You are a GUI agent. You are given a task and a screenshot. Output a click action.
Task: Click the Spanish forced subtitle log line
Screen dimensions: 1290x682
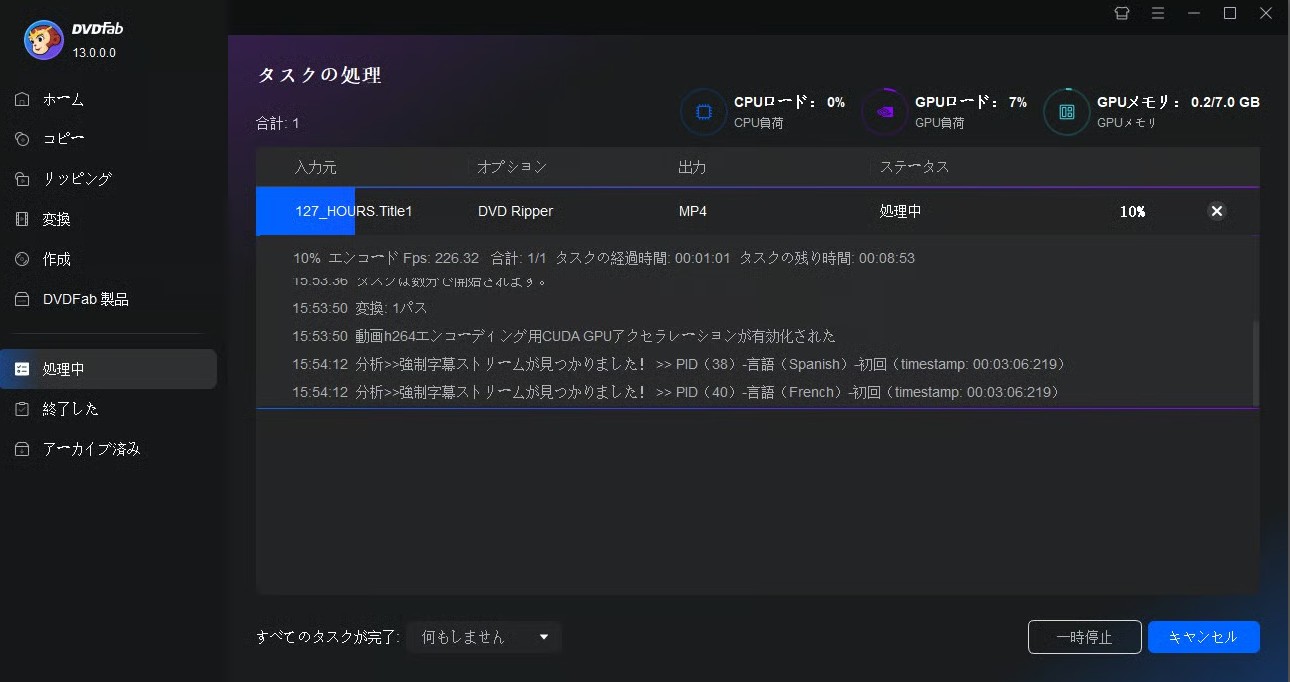[x=679, y=364]
